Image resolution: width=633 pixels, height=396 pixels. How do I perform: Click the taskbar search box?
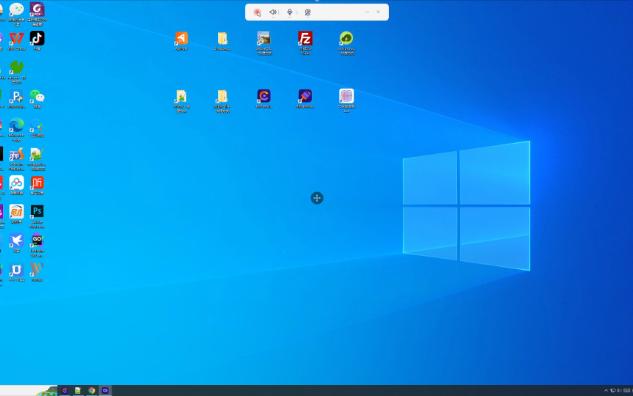[x=28, y=390]
